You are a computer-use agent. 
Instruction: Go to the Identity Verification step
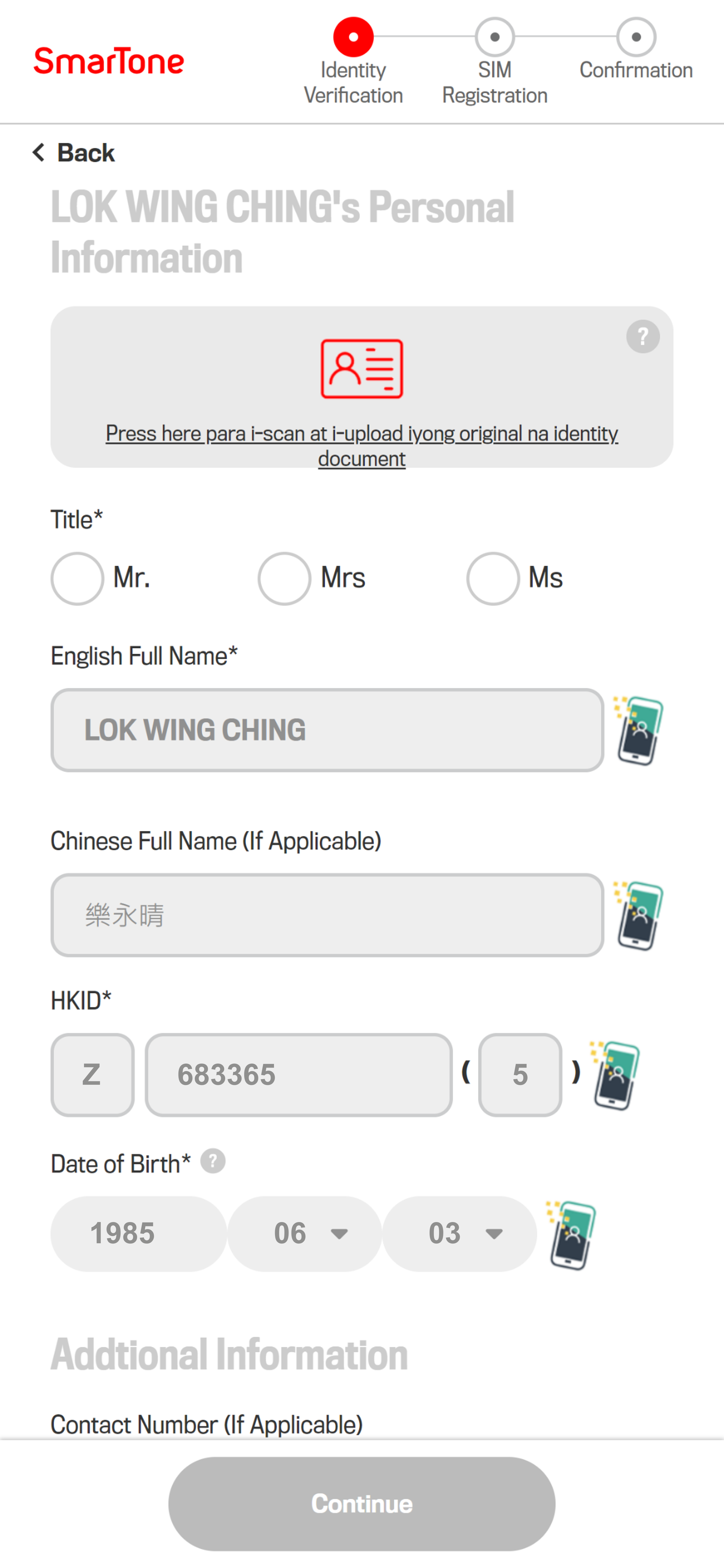click(x=353, y=61)
